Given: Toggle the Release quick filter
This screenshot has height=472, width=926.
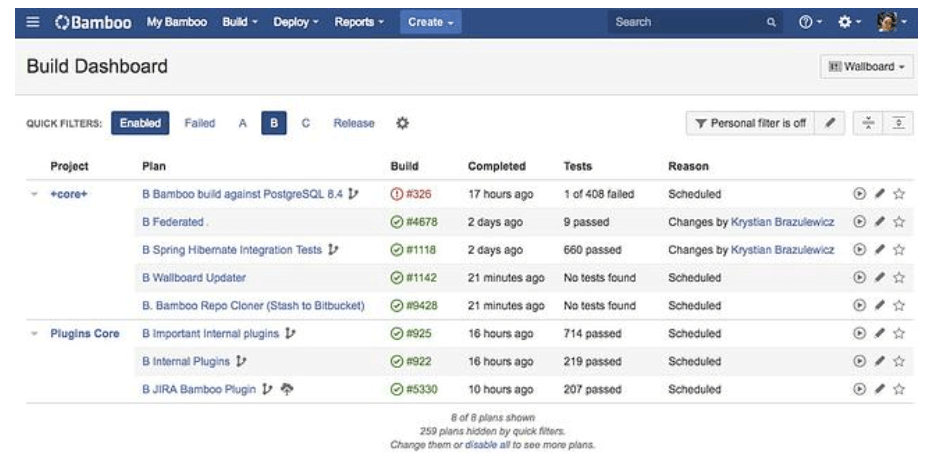Looking at the screenshot, I should point(354,123).
